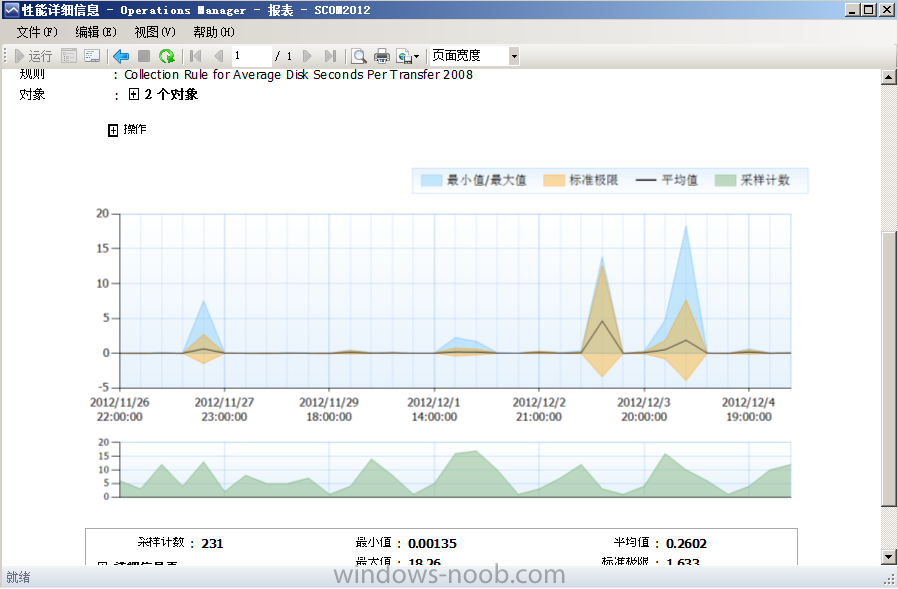Screen dimensions: 898x589
Task: Click the sample count value 231
Action: click(x=212, y=543)
